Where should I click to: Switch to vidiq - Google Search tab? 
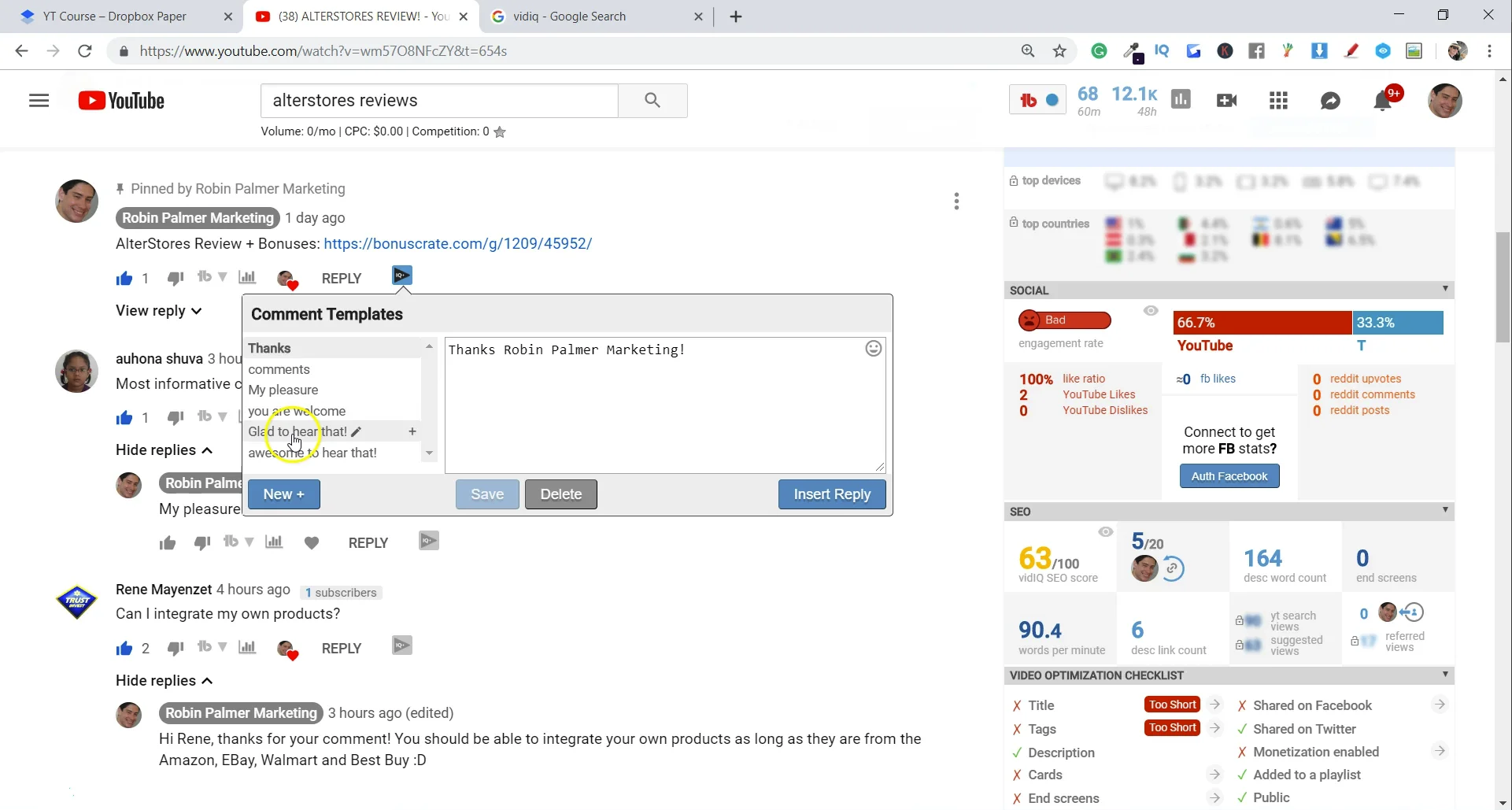(596, 17)
